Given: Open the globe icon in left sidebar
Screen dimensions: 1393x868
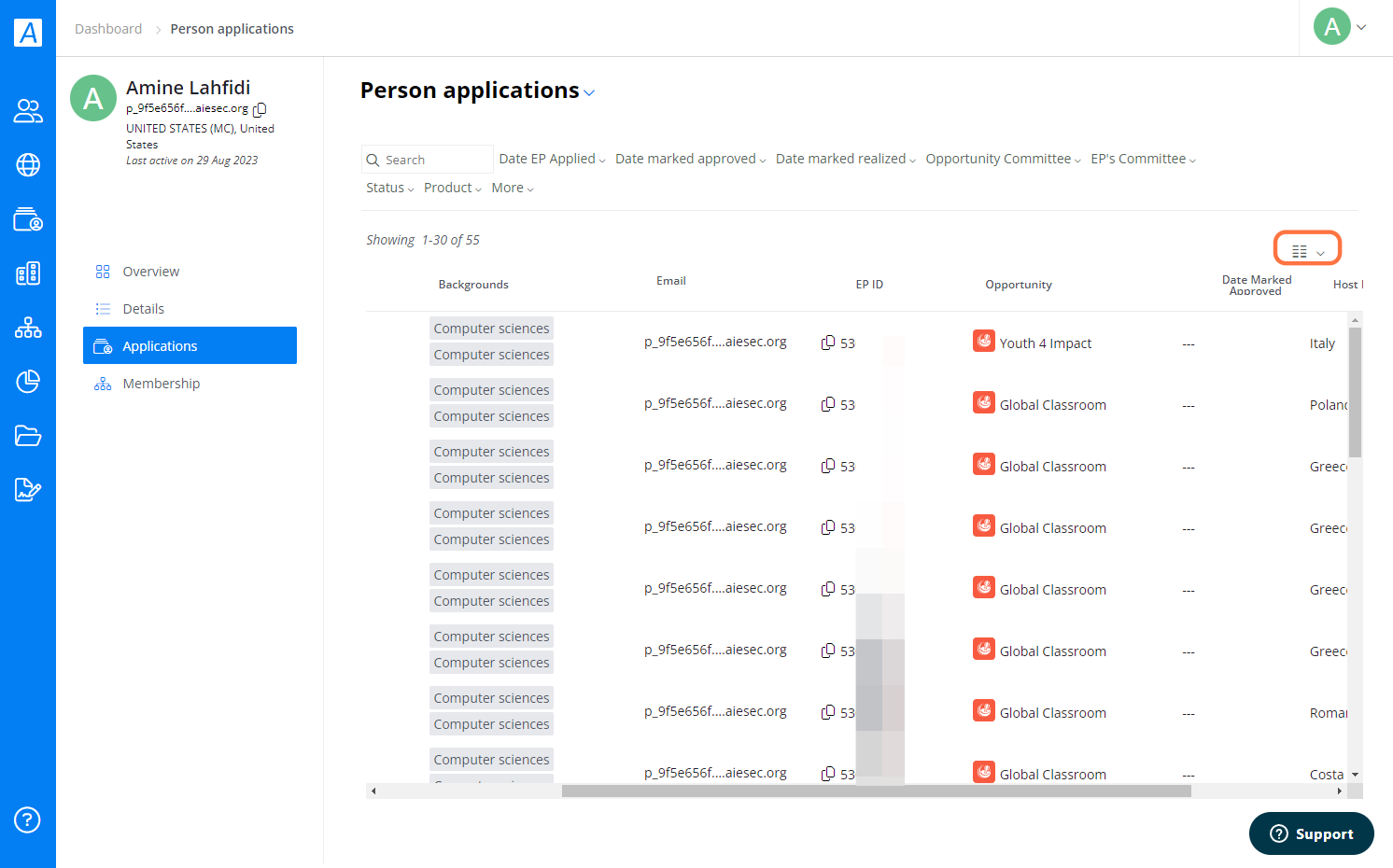Looking at the screenshot, I should pos(28,165).
